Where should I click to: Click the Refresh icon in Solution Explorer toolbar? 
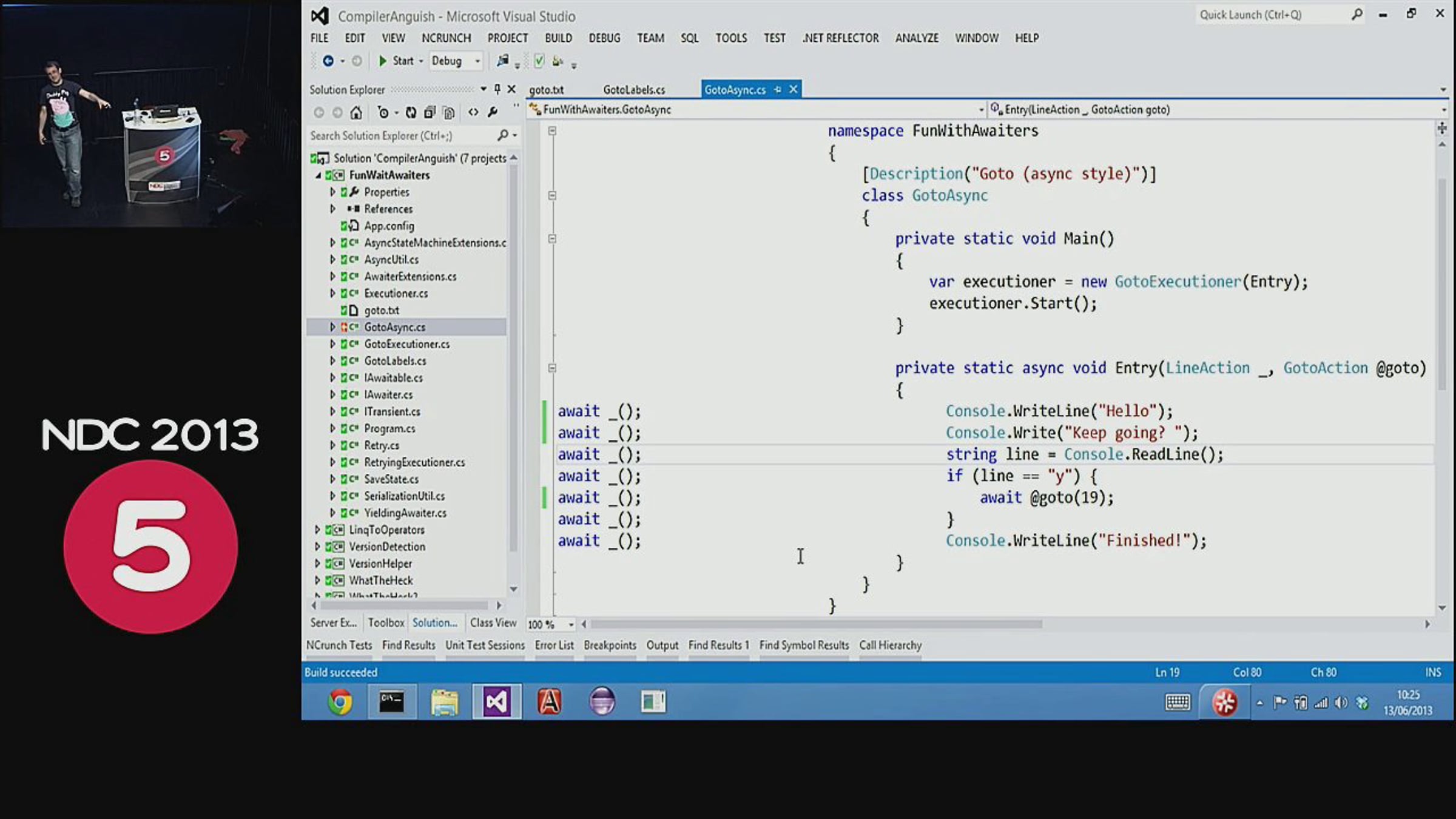tap(411, 112)
